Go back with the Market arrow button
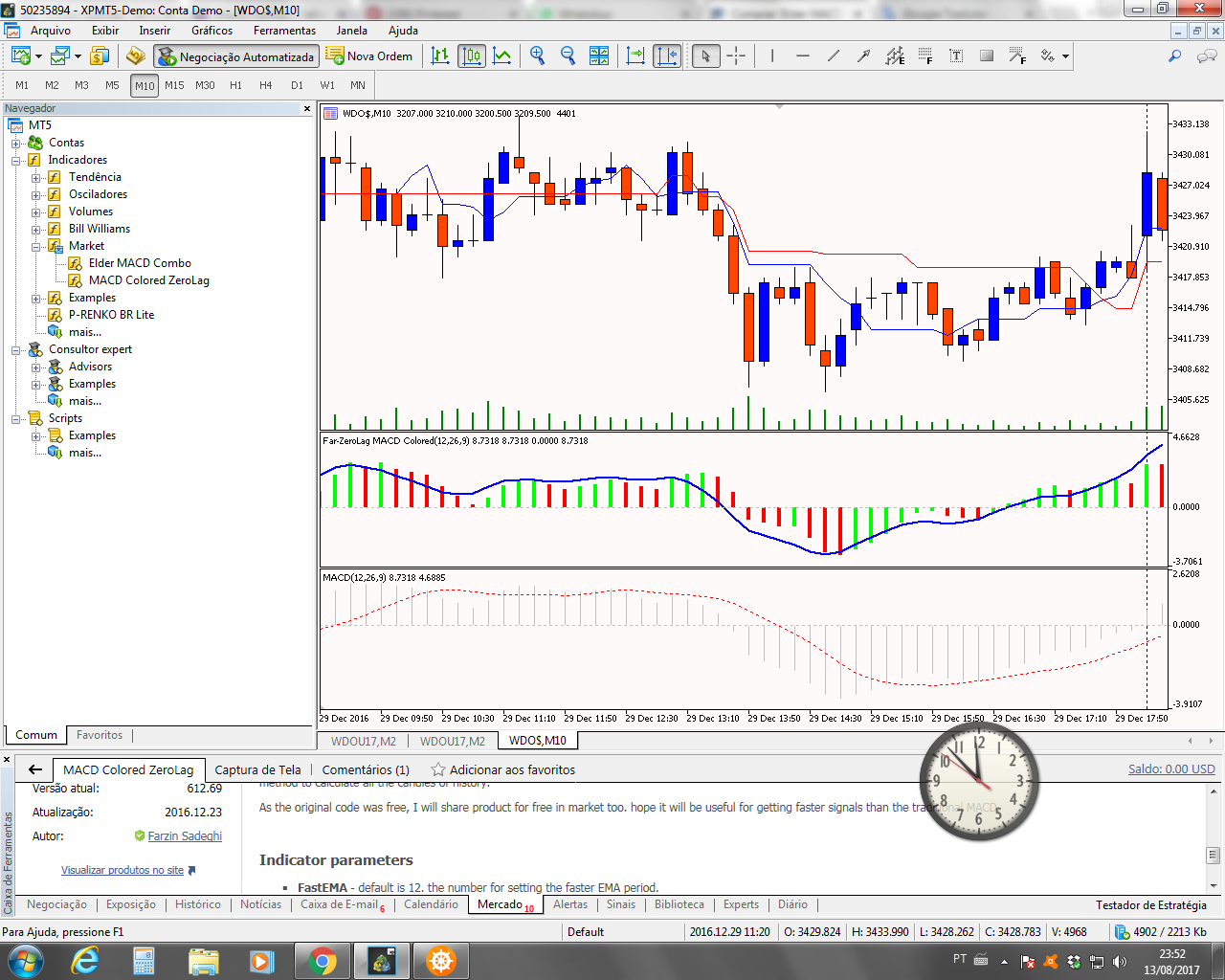 click(35, 769)
